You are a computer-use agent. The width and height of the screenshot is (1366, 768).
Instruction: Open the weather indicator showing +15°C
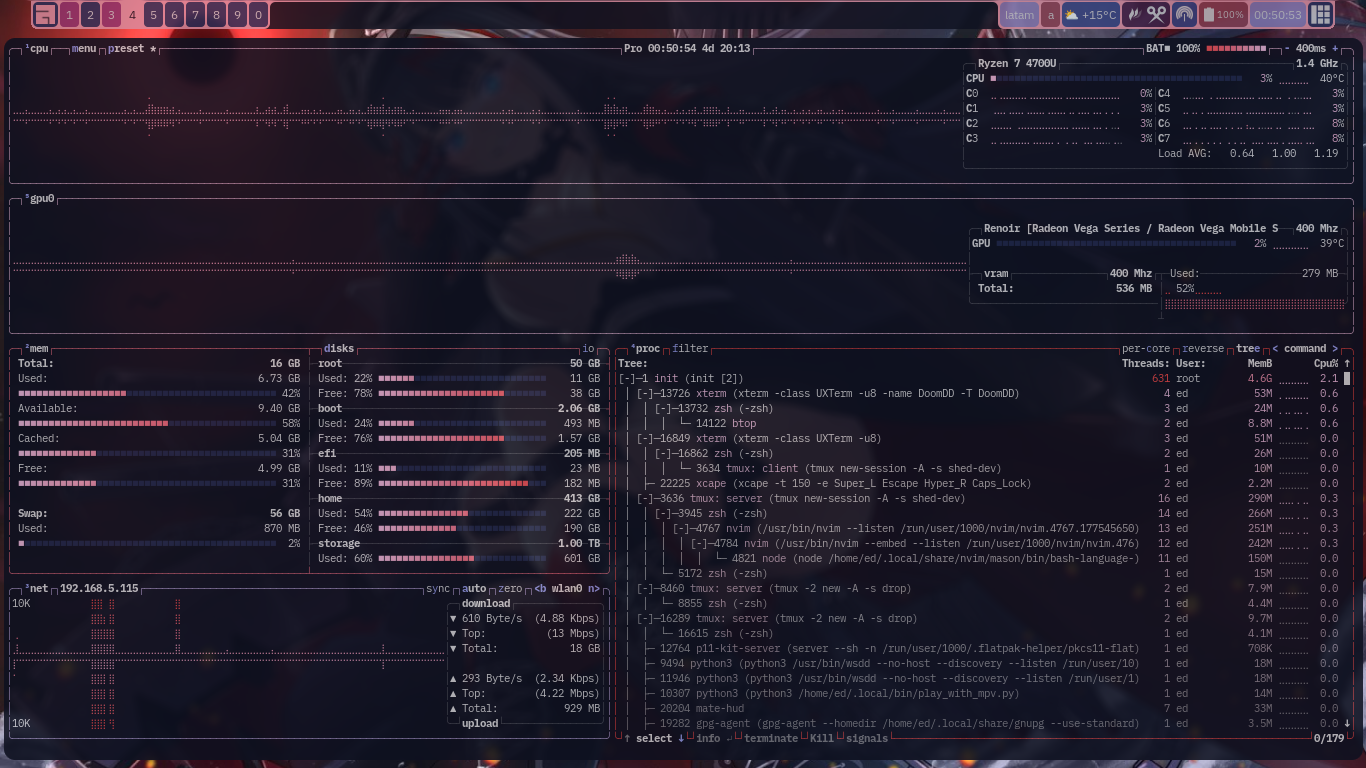pyautogui.click(x=1090, y=15)
